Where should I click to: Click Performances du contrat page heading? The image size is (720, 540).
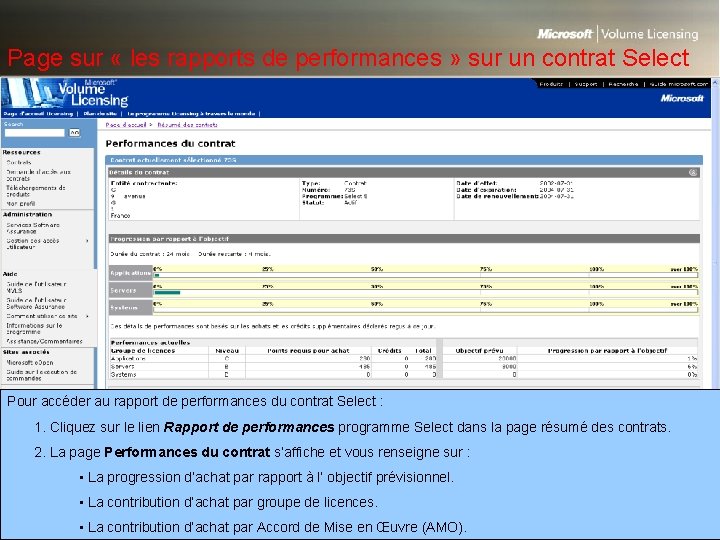click(x=170, y=144)
